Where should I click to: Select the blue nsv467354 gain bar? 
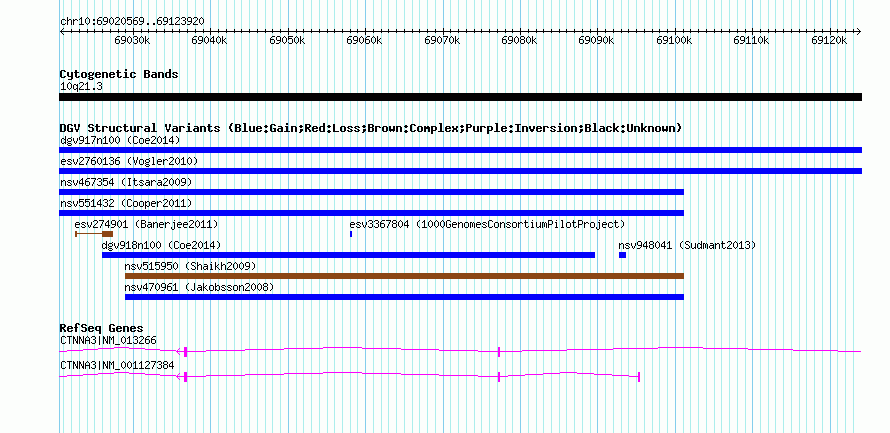[x=371, y=192]
